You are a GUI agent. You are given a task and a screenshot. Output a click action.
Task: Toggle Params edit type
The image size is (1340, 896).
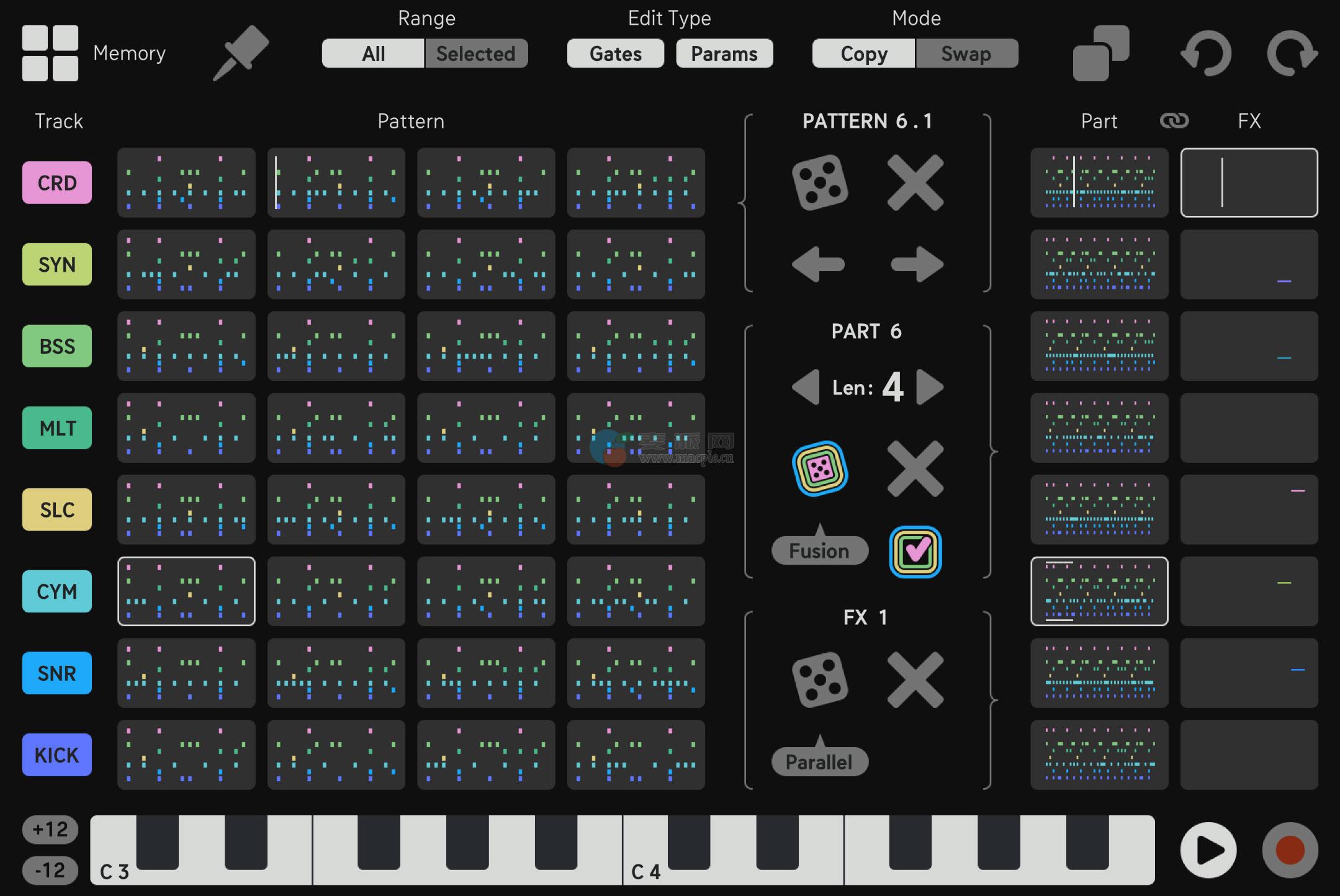tap(724, 54)
